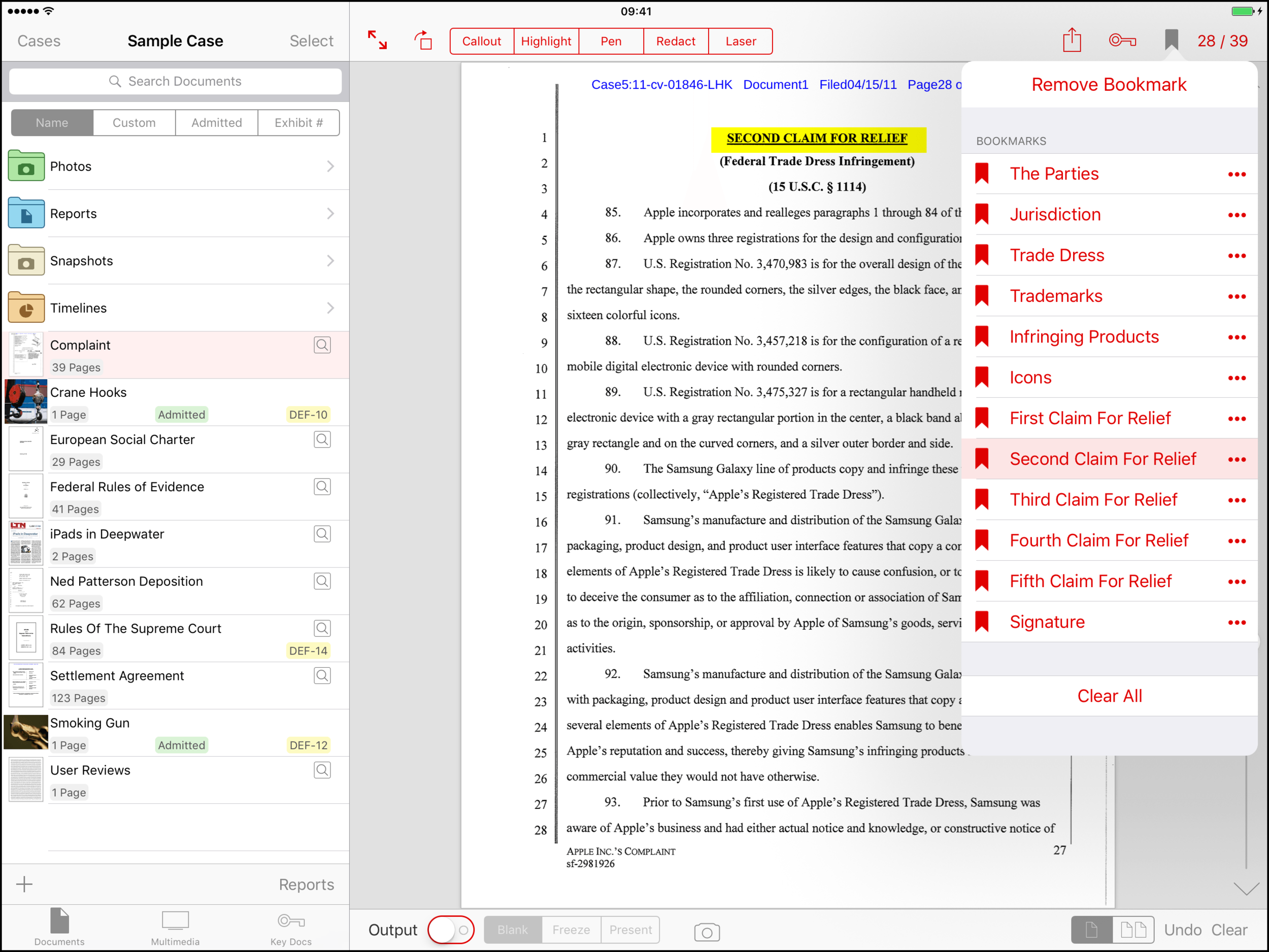1269x952 pixels.
Task: Select the Callout annotation tool
Action: 482,41
